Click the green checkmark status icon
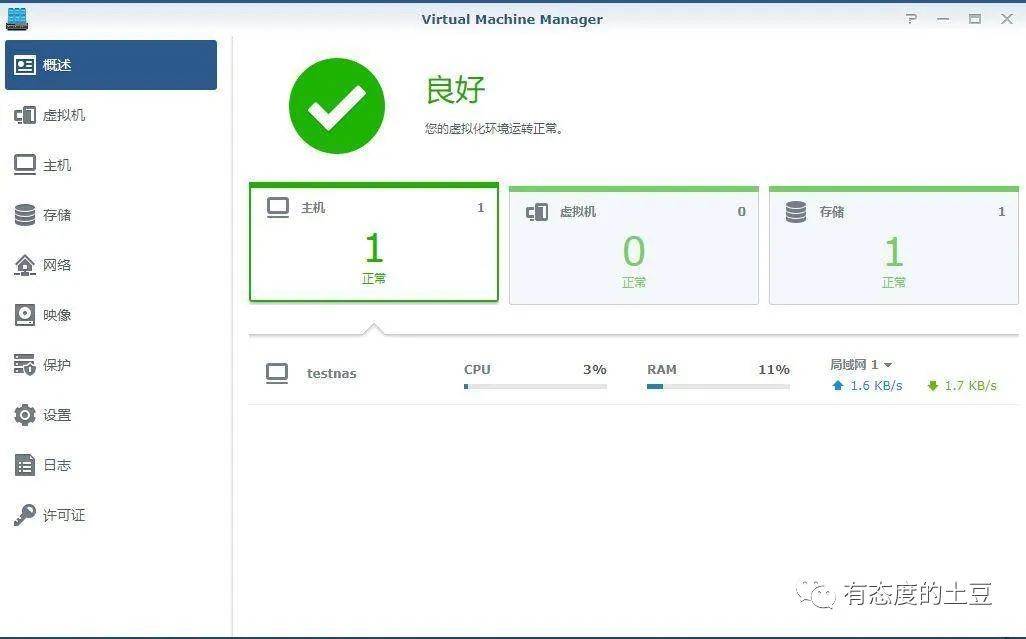The image size is (1026, 639). coord(337,106)
